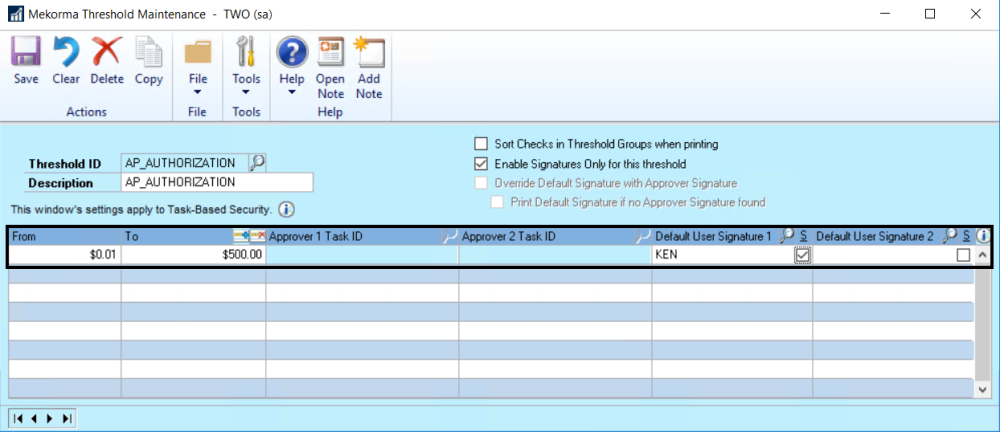Click insert row icon in To header
The width and height of the screenshot is (1000, 432).
(x=241, y=237)
